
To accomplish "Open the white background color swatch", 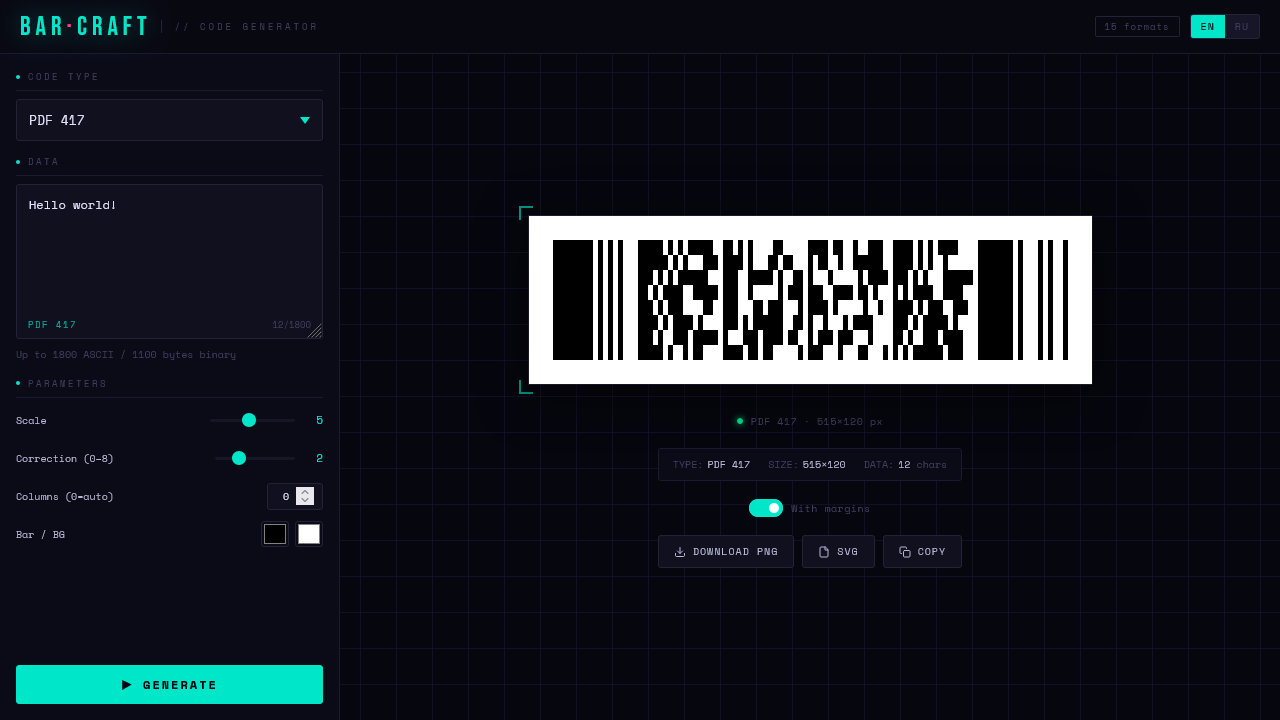I will coord(309,534).
